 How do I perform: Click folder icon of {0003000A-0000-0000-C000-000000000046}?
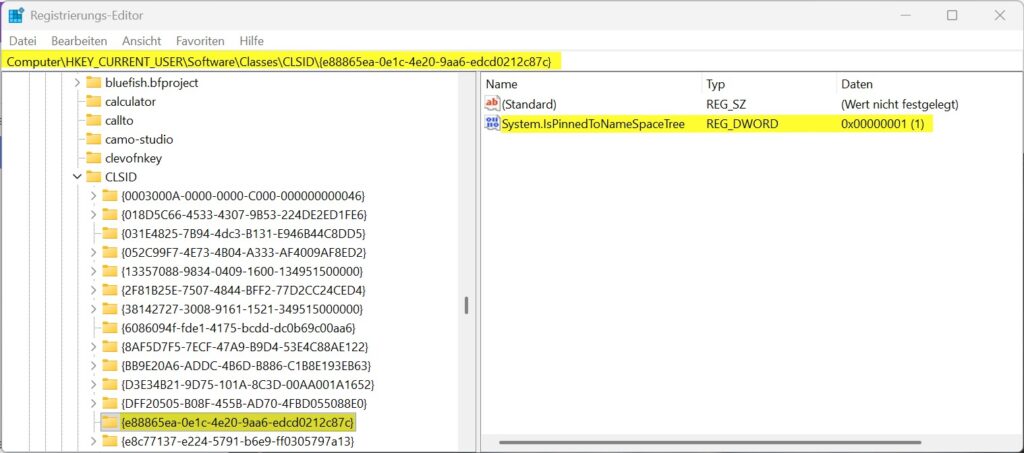click(110, 196)
